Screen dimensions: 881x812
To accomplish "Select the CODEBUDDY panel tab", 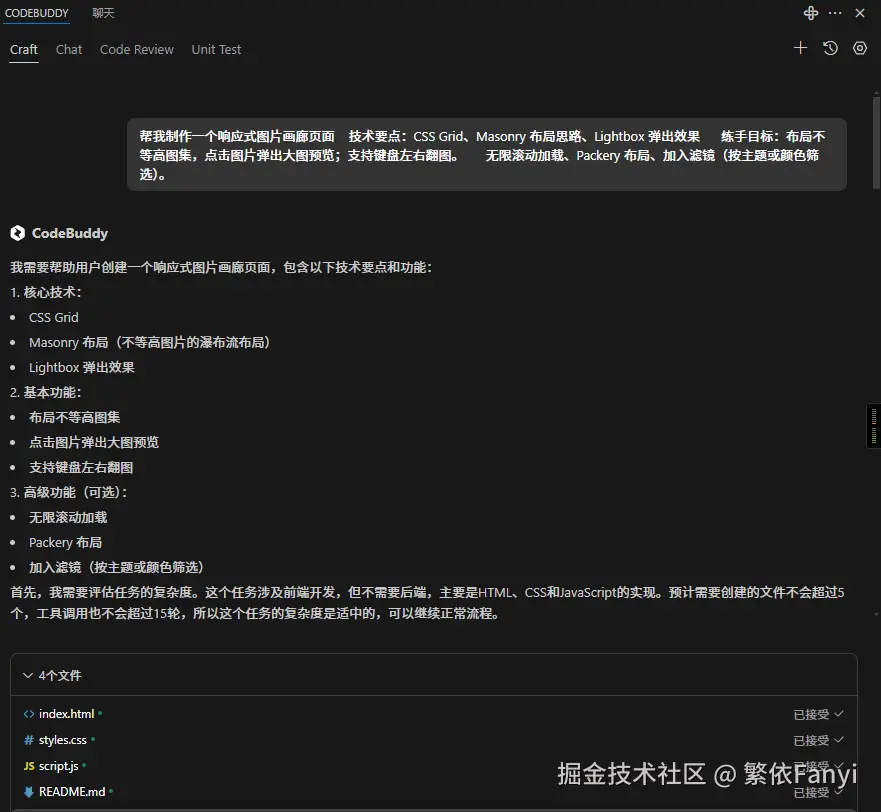I will pyautogui.click(x=37, y=13).
